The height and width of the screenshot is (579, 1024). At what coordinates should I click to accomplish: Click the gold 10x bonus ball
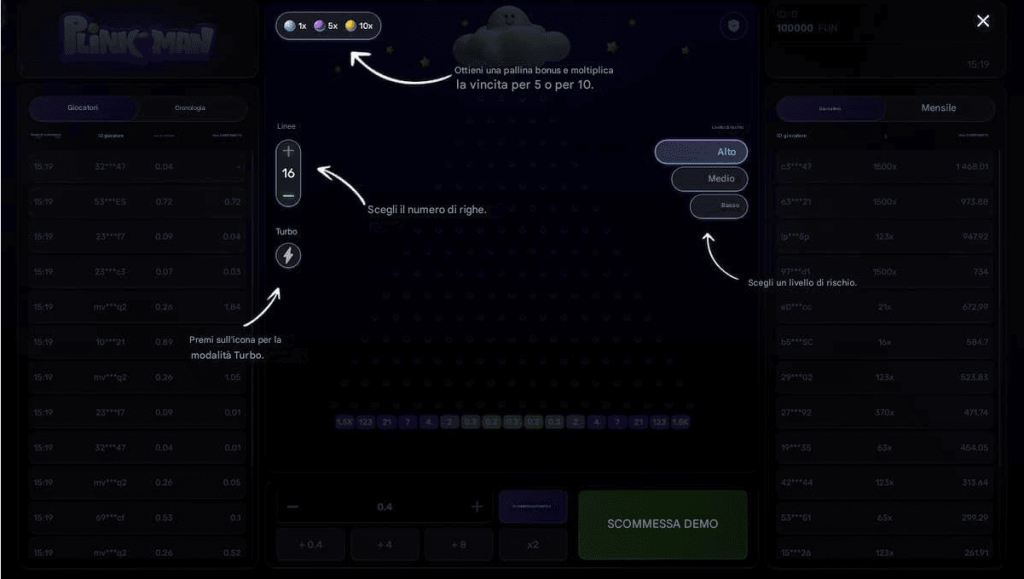click(351, 26)
